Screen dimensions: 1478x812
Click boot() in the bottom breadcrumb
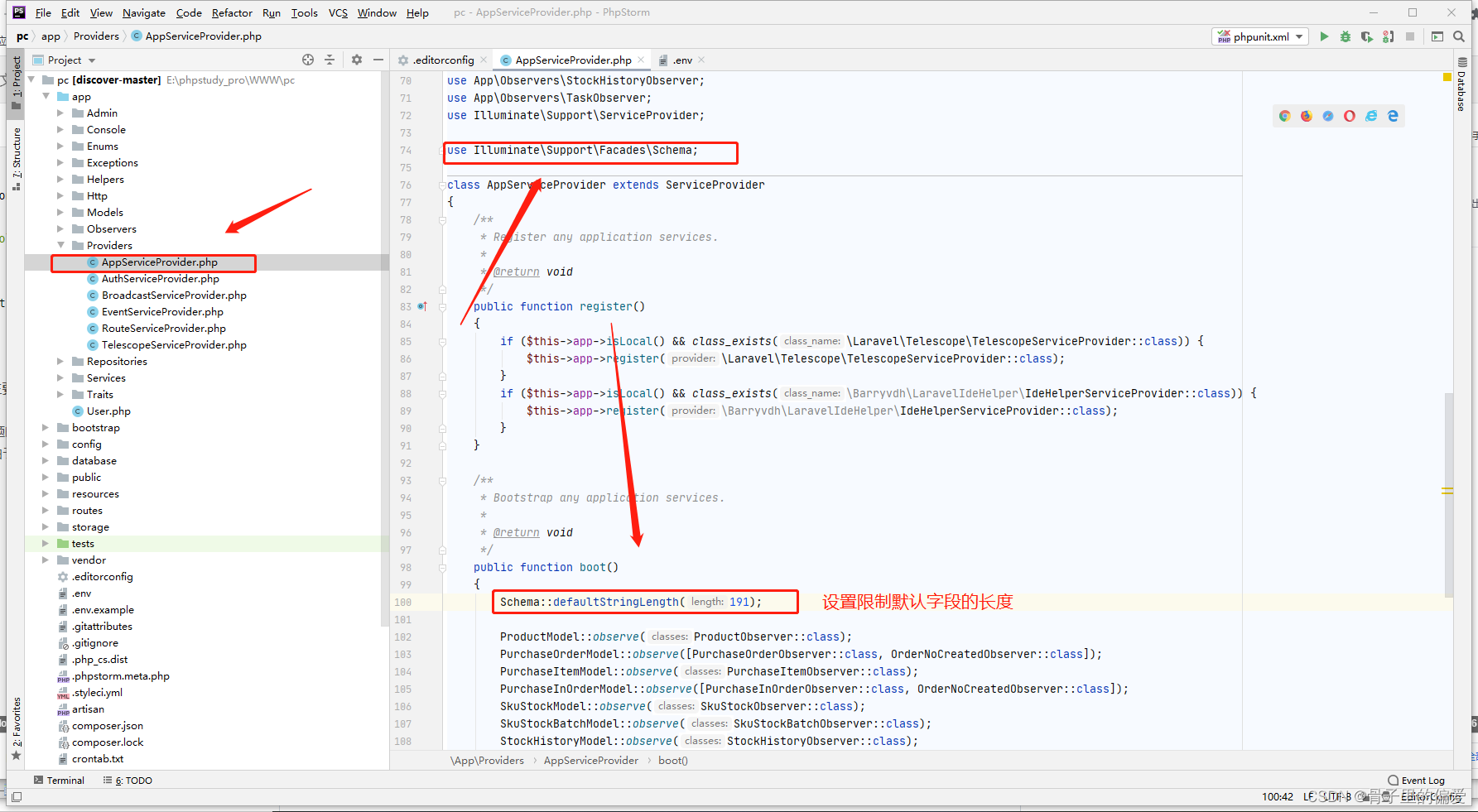point(673,760)
